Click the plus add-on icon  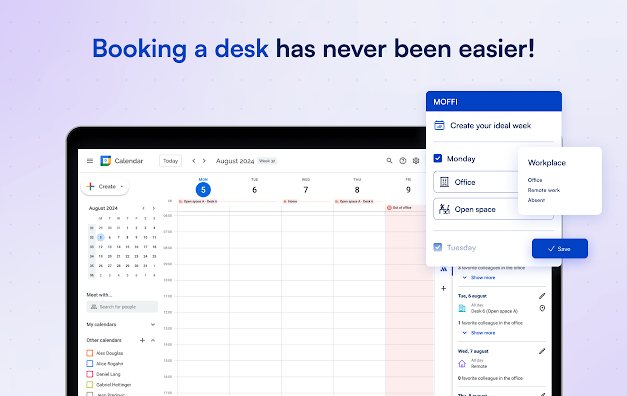click(443, 288)
